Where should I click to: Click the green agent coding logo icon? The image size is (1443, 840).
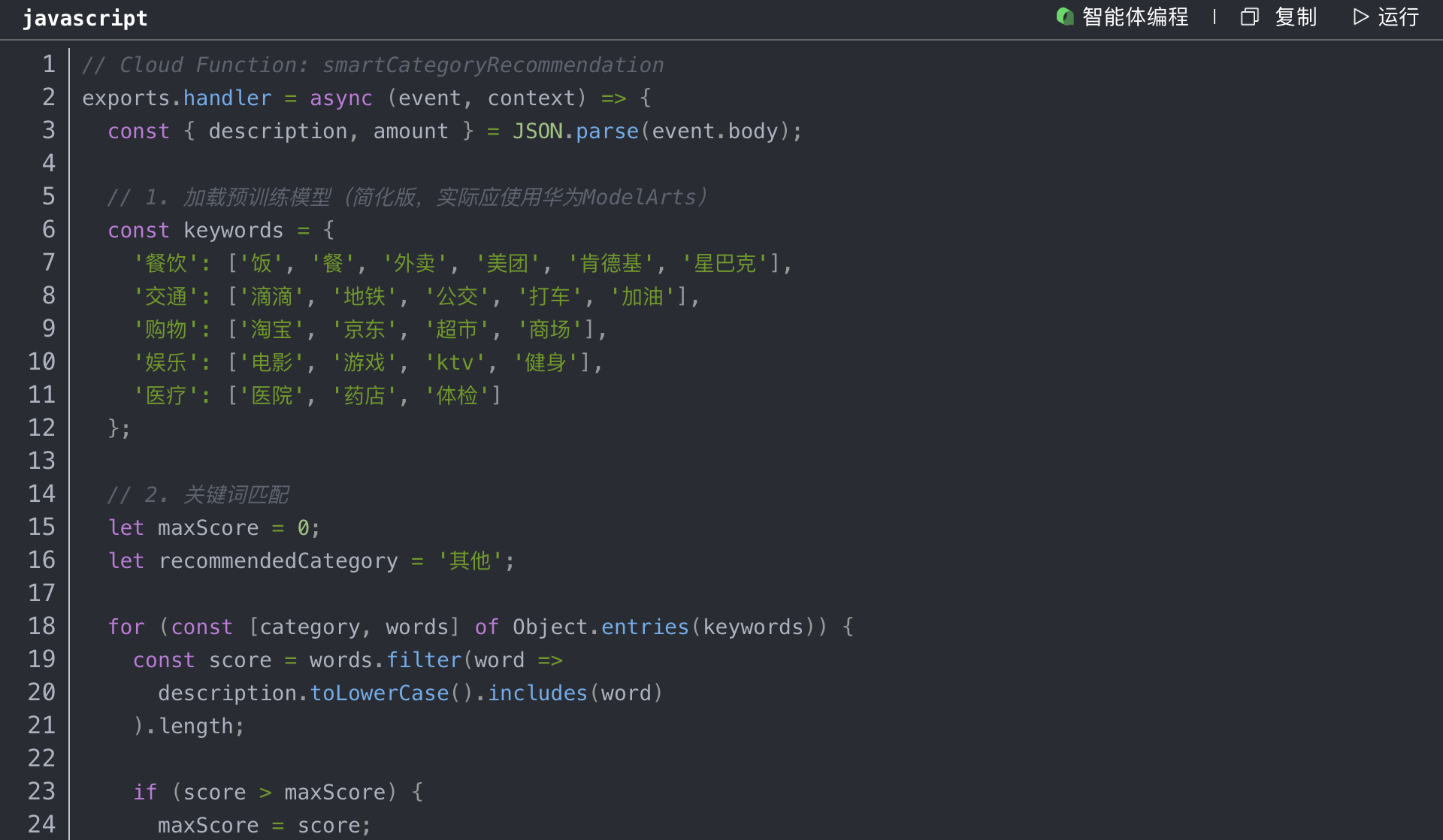[1064, 17]
